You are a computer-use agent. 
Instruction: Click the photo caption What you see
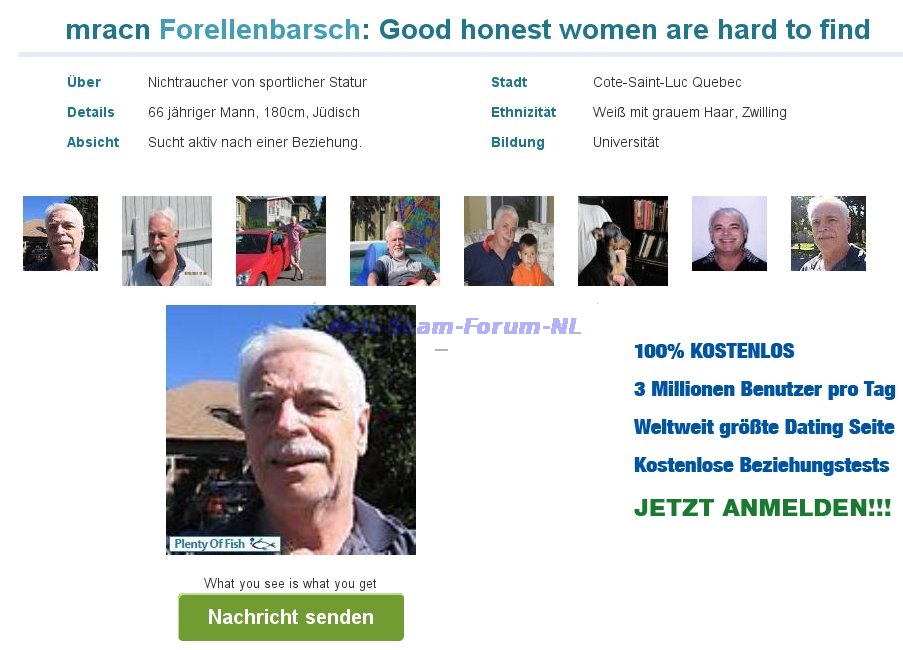(290, 583)
